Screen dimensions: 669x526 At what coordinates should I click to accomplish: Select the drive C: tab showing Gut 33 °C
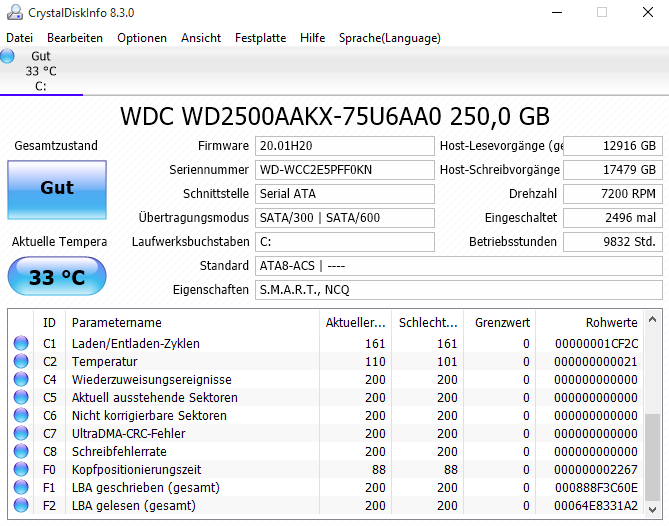pyautogui.click(x=41, y=71)
